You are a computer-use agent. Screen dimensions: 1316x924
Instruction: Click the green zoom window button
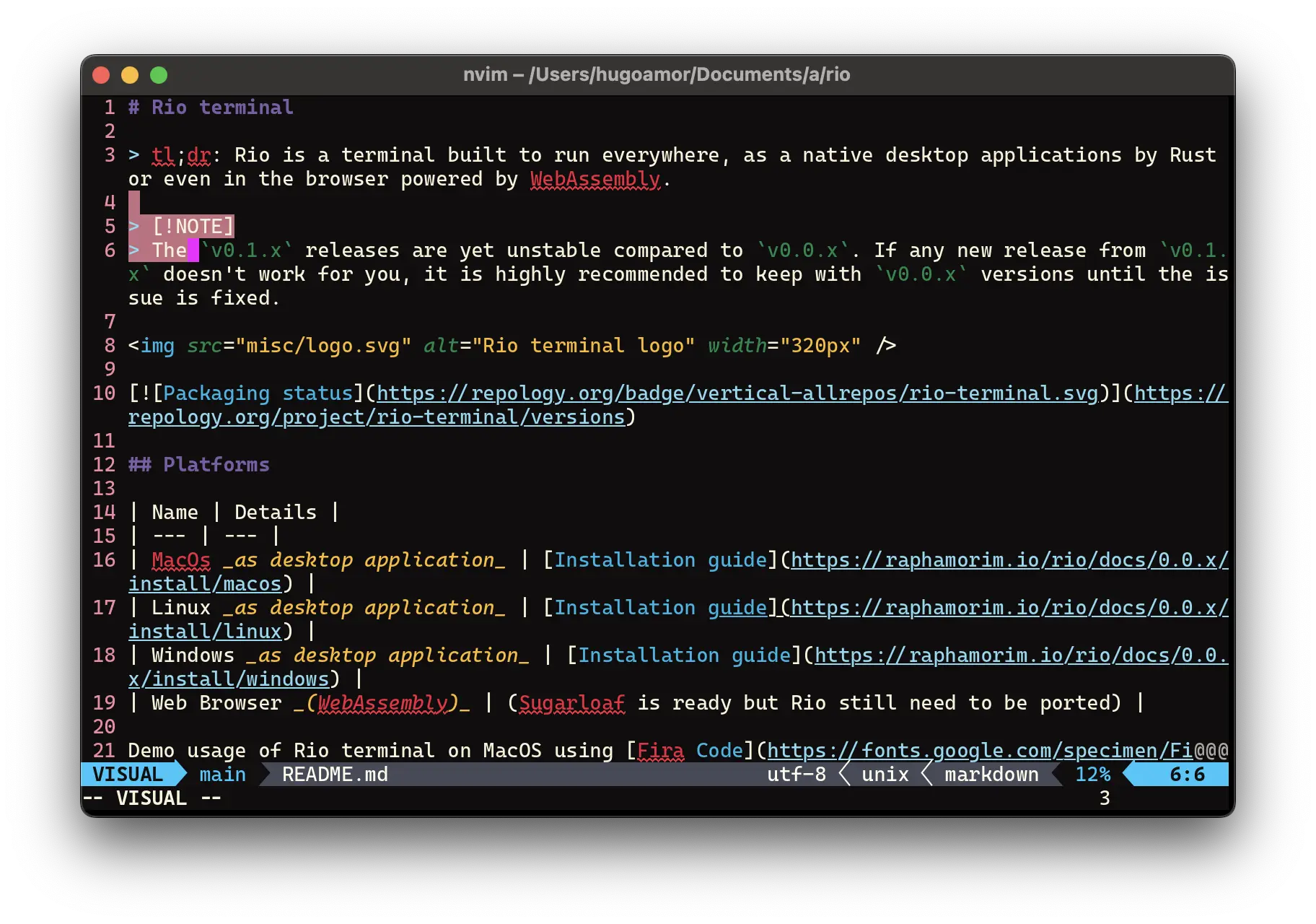(159, 75)
